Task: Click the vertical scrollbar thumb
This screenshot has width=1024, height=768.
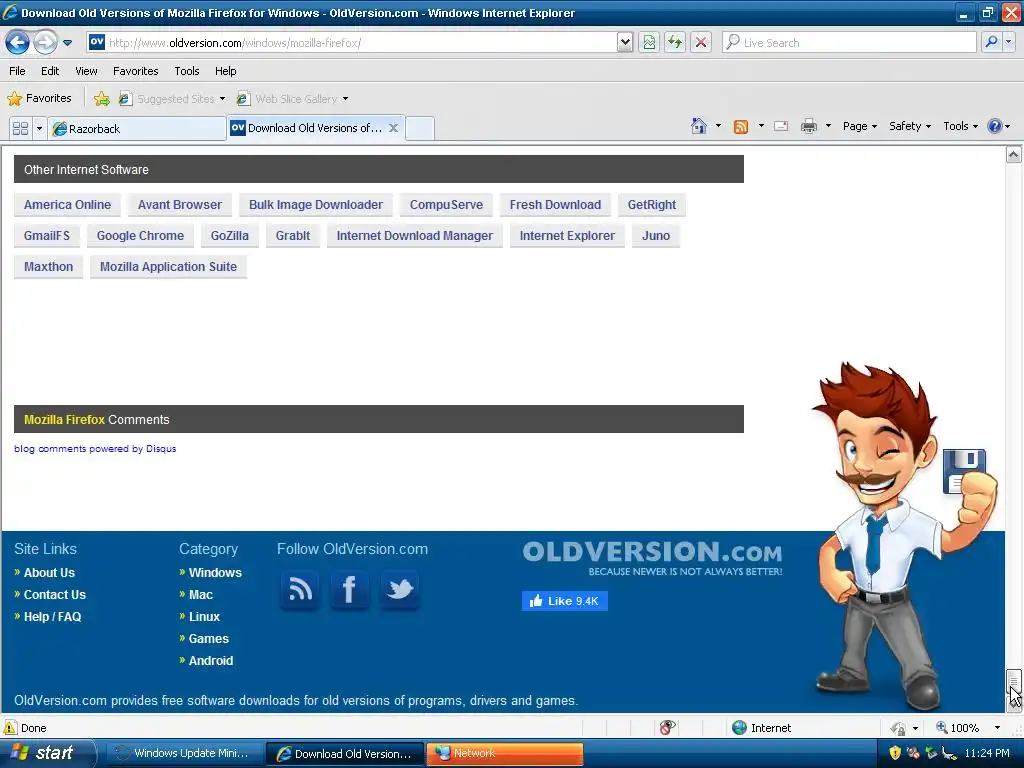Action: tap(1014, 682)
